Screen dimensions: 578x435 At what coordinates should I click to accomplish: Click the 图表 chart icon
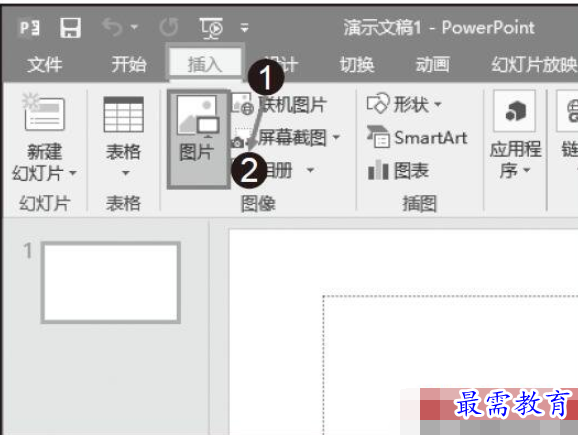pos(378,170)
